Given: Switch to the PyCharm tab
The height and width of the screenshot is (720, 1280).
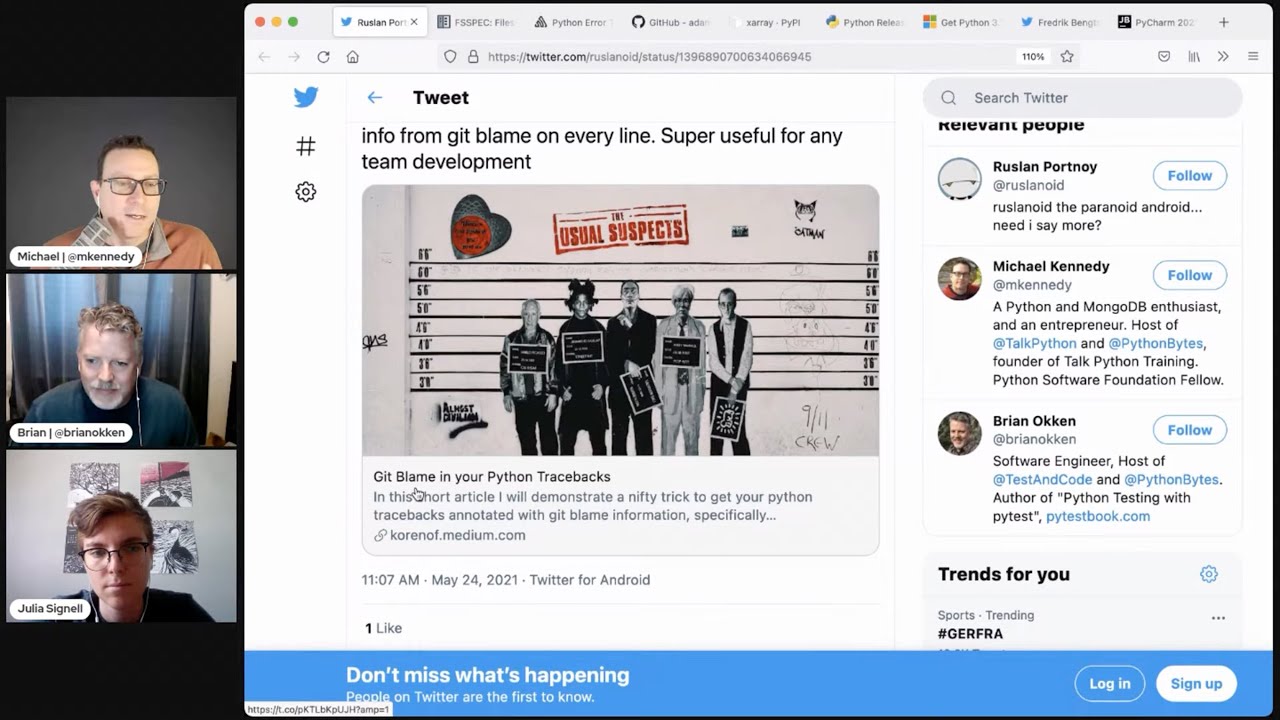Looking at the screenshot, I should (1155, 22).
